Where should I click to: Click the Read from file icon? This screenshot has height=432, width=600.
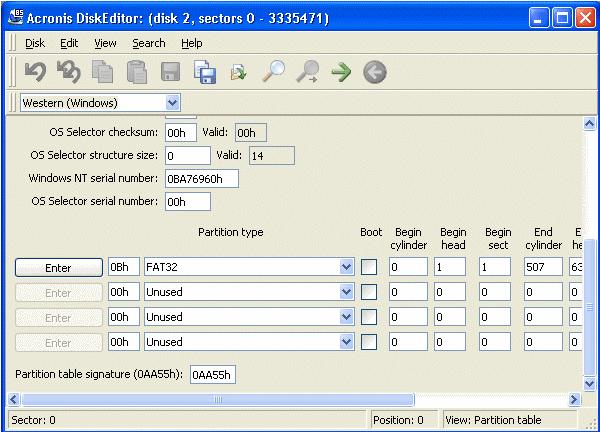(x=238, y=72)
